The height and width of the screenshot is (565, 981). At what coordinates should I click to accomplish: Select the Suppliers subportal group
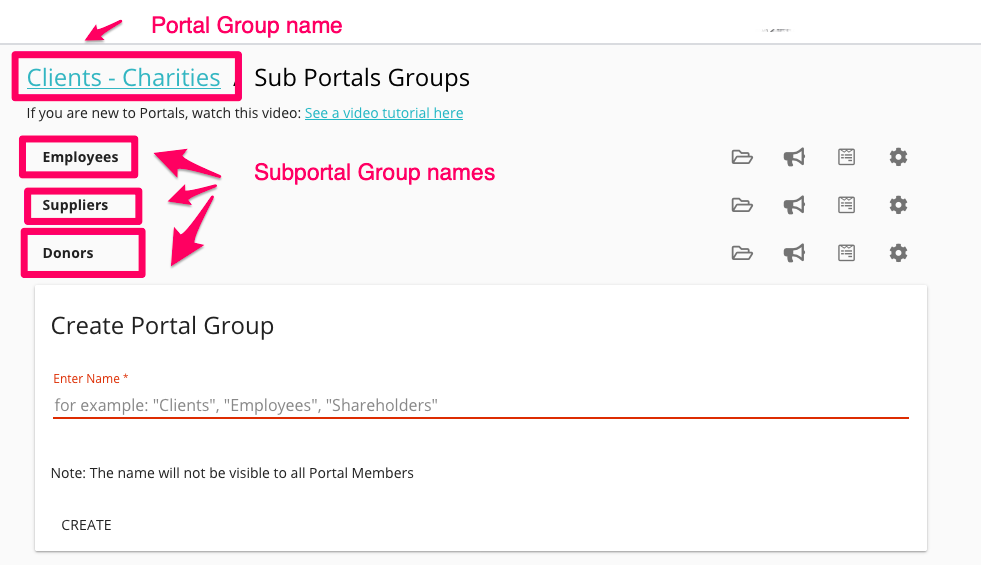[75, 205]
